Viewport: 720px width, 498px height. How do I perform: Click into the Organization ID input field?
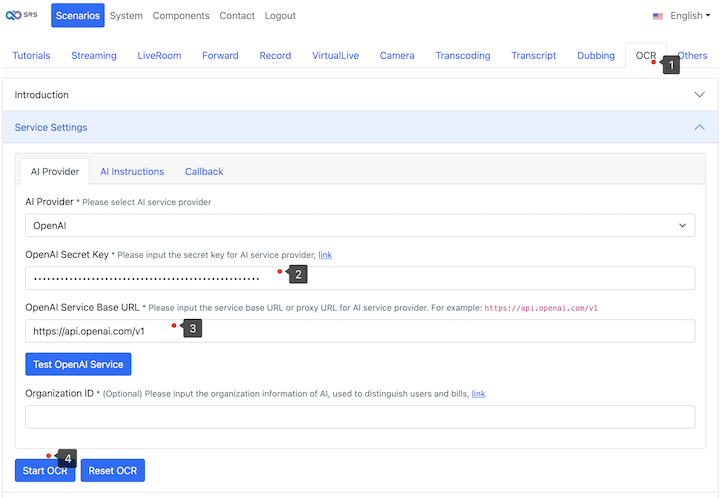360,417
